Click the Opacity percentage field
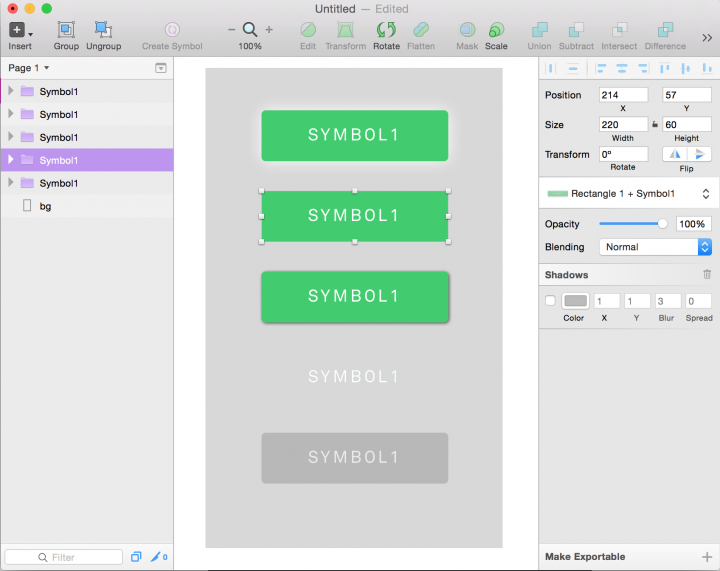This screenshot has height=571, width=720. pyautogui.click(x=693, y=224)
